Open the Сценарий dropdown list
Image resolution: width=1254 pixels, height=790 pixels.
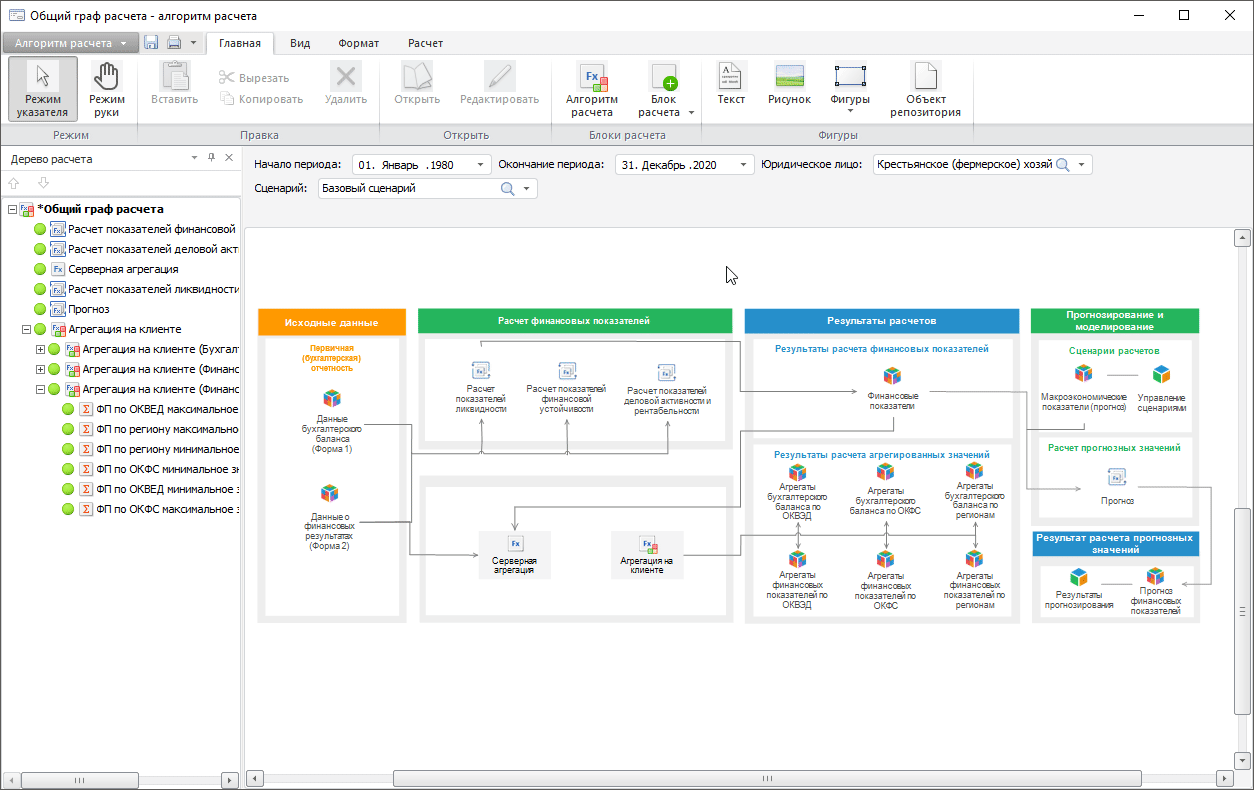[526, 188]
